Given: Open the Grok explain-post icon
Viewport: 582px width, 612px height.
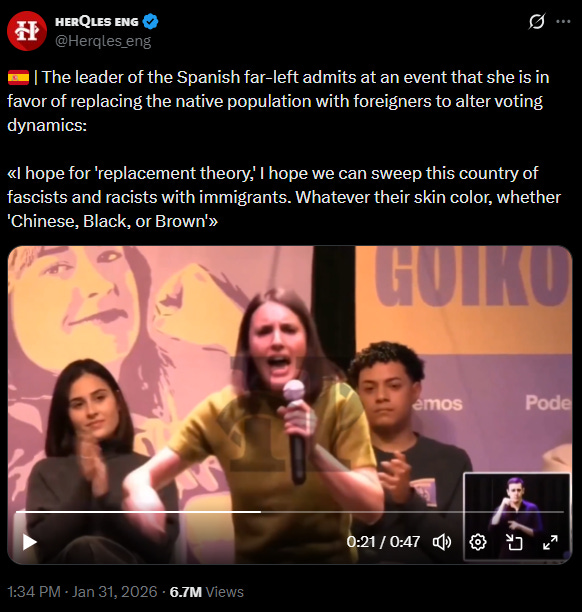Looking at the screenshot, I should click(x=537, y=21).
